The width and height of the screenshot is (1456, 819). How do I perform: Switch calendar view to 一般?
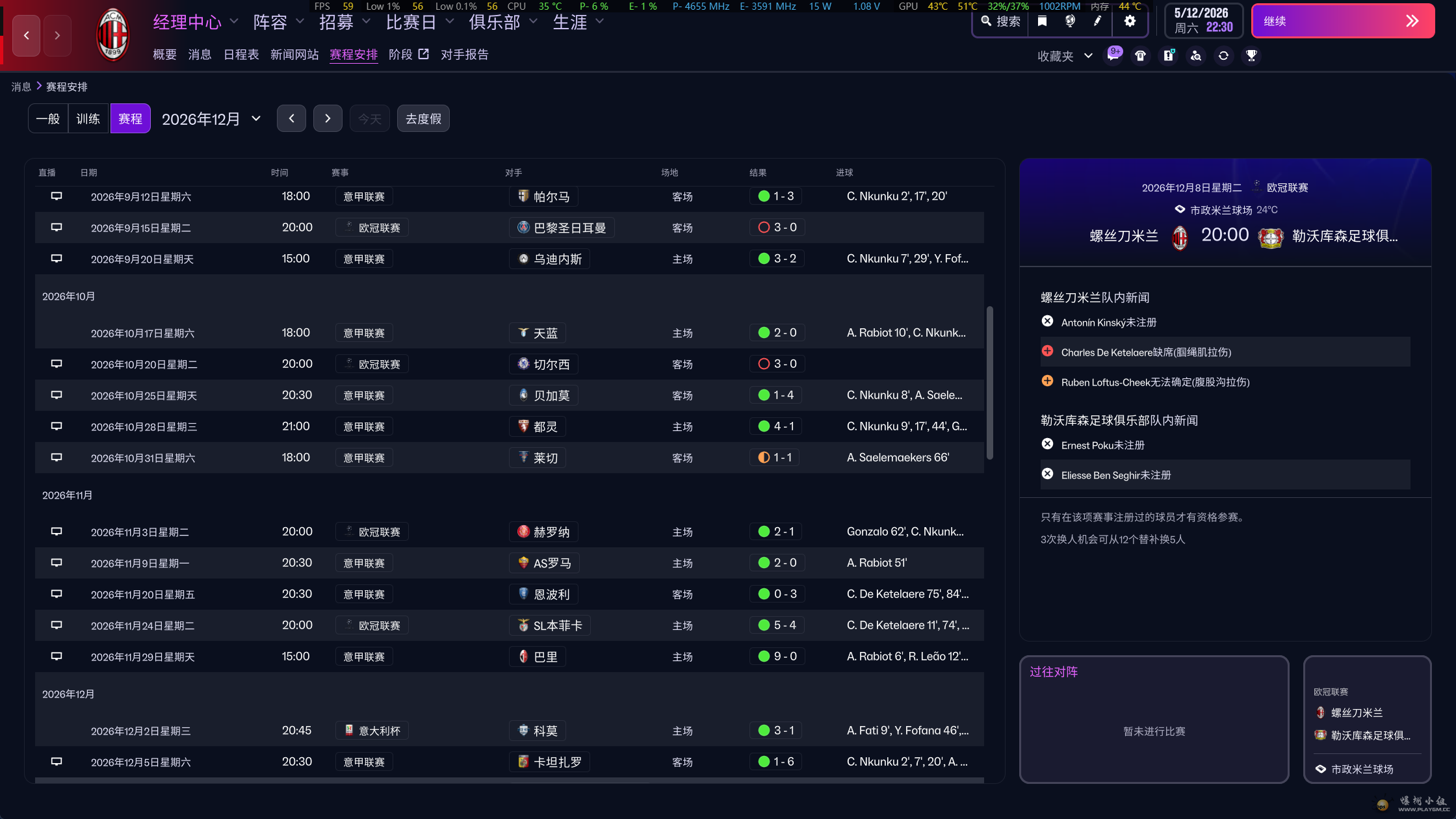(48, 119)
